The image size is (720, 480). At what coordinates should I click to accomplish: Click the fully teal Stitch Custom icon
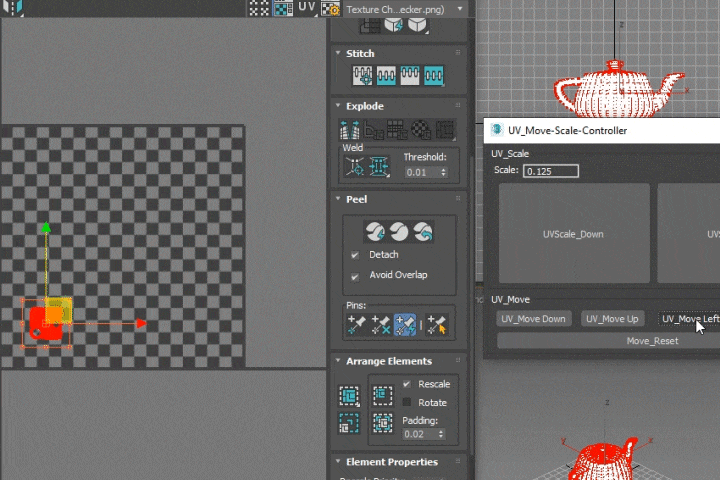click(433, 75)
